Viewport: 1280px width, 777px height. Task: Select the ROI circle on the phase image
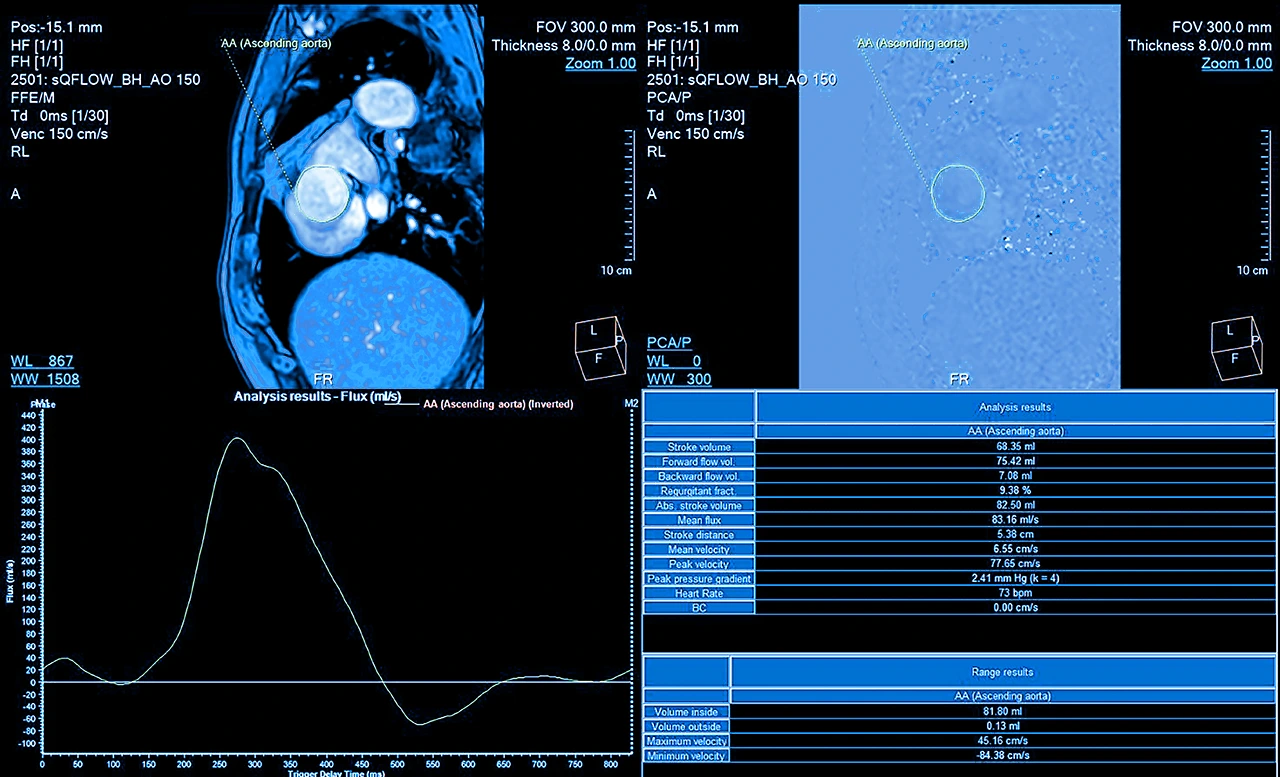coord(957,193)
